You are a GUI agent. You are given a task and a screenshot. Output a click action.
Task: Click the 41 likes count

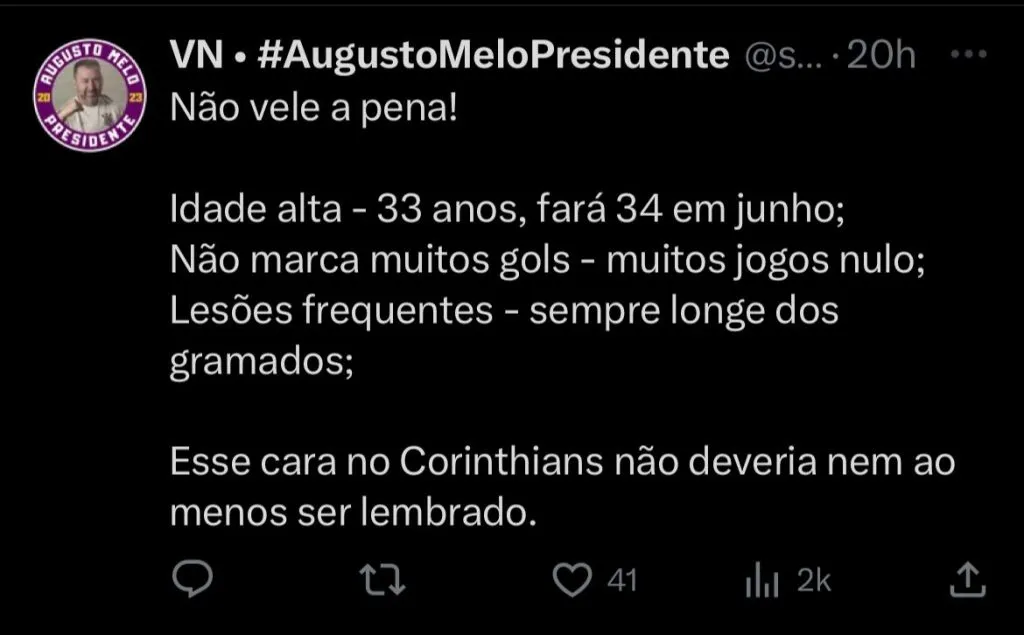(x=622, y=580)
